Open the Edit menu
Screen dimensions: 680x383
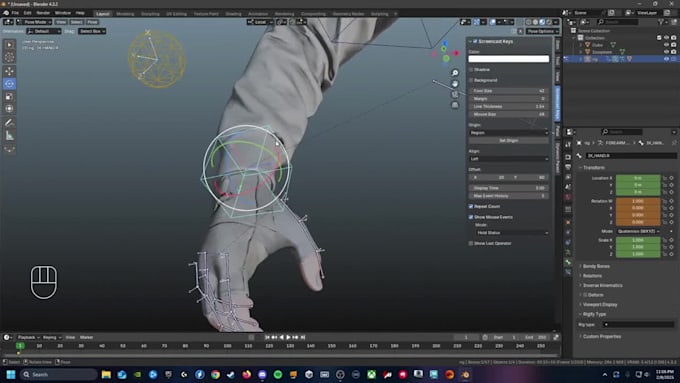27,13
